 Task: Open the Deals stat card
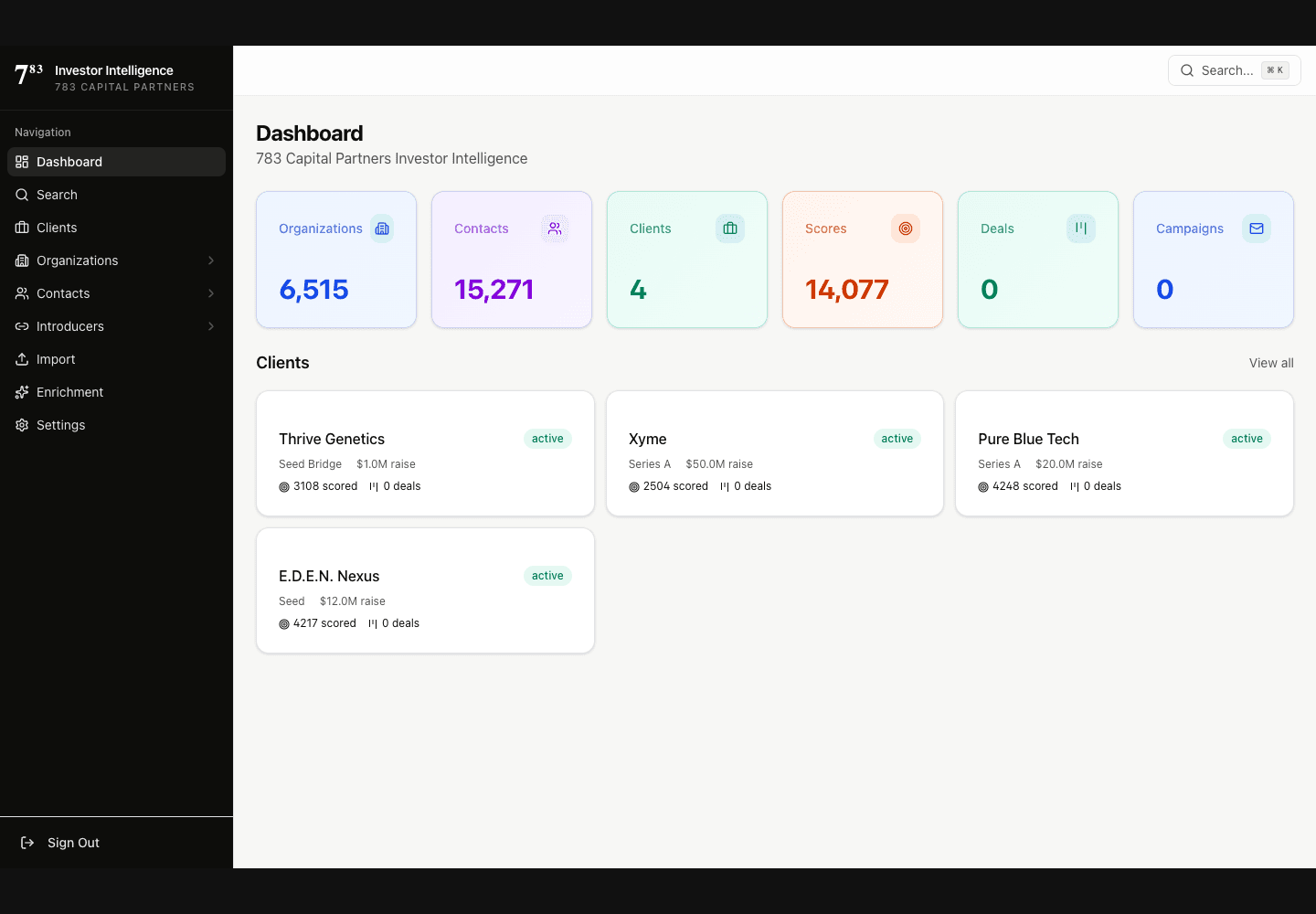pos(1038,260)
